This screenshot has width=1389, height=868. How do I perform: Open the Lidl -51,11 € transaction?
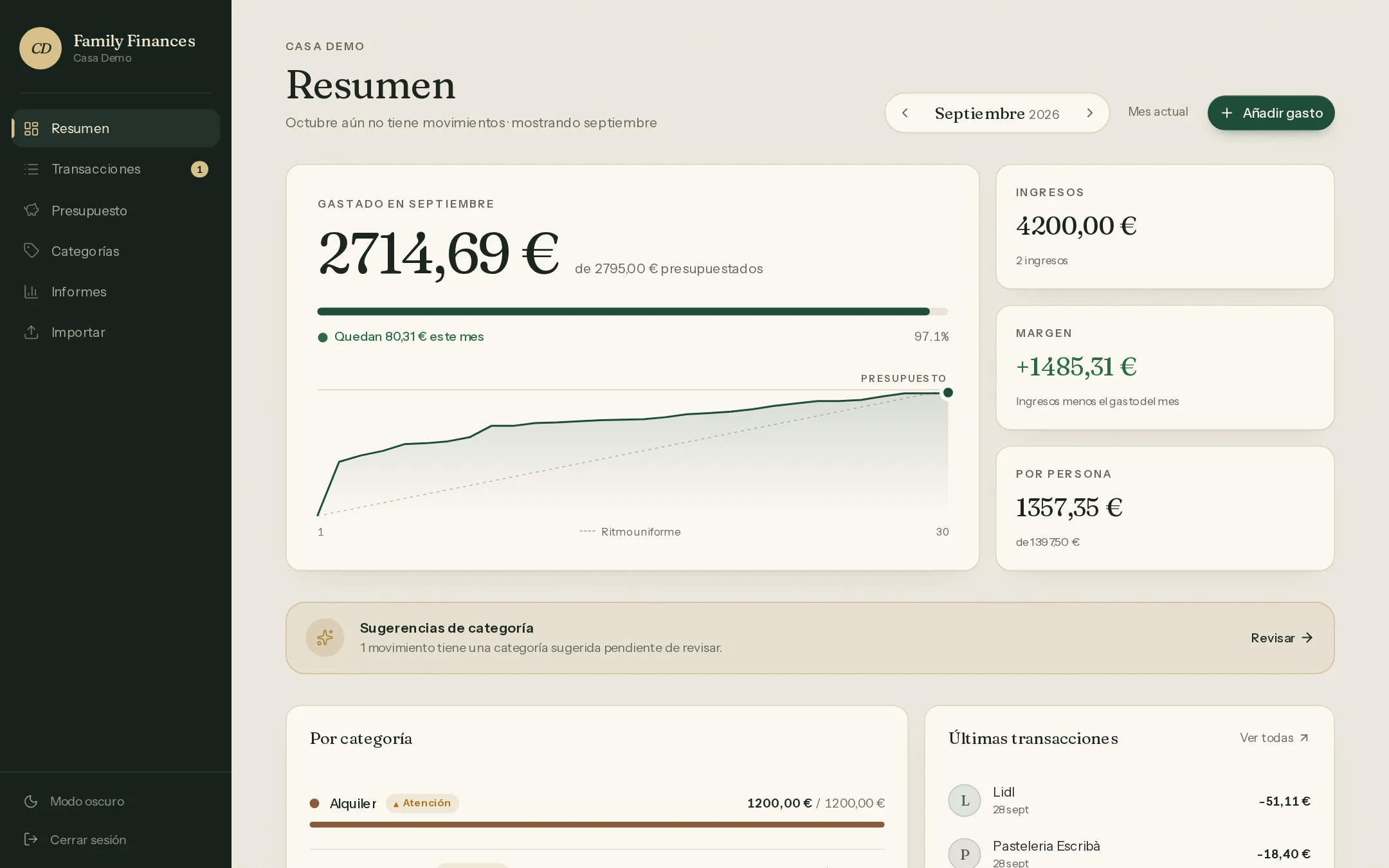(x=1129, y=800)
